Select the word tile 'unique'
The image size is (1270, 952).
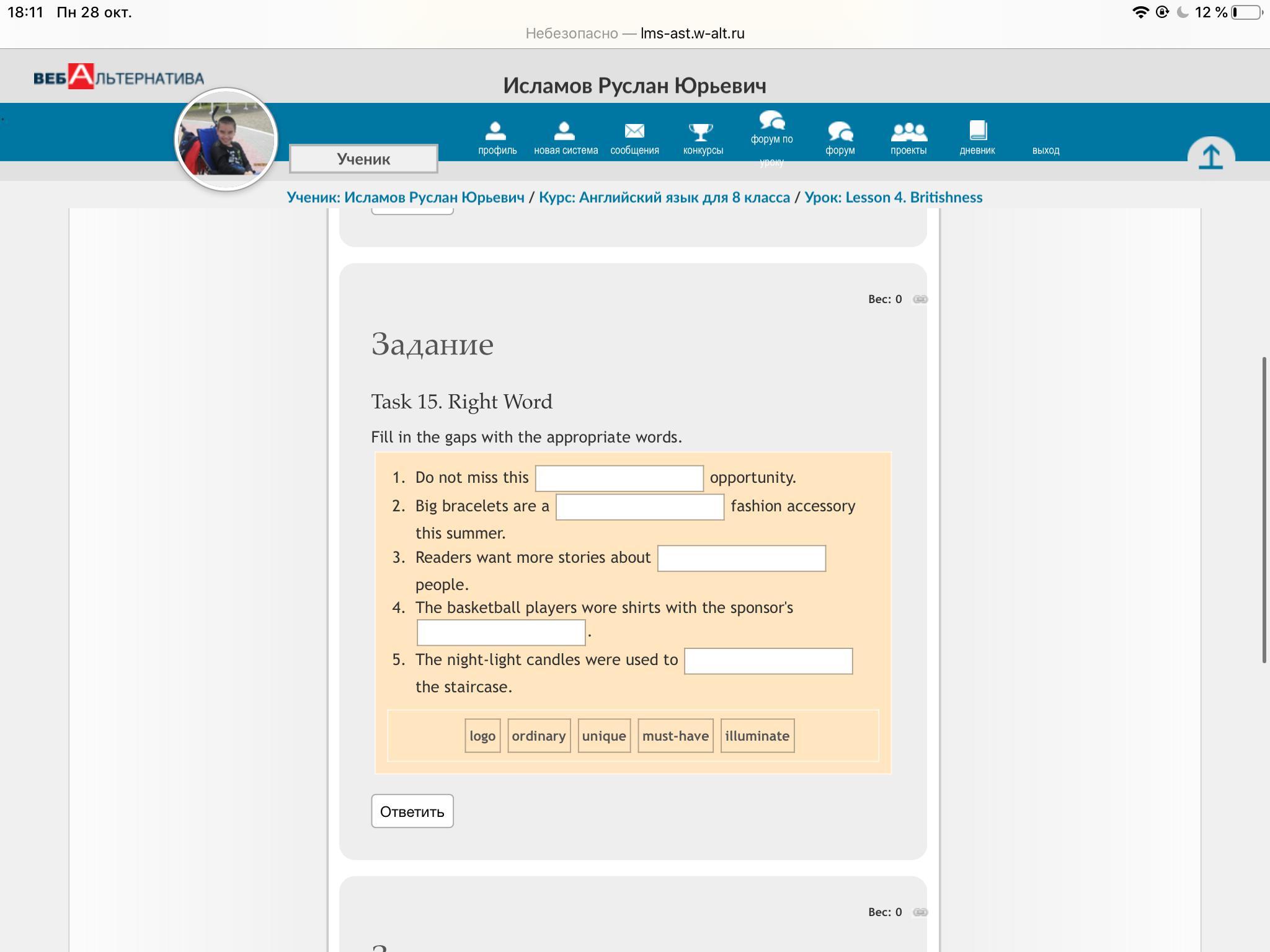pos(603,736)
